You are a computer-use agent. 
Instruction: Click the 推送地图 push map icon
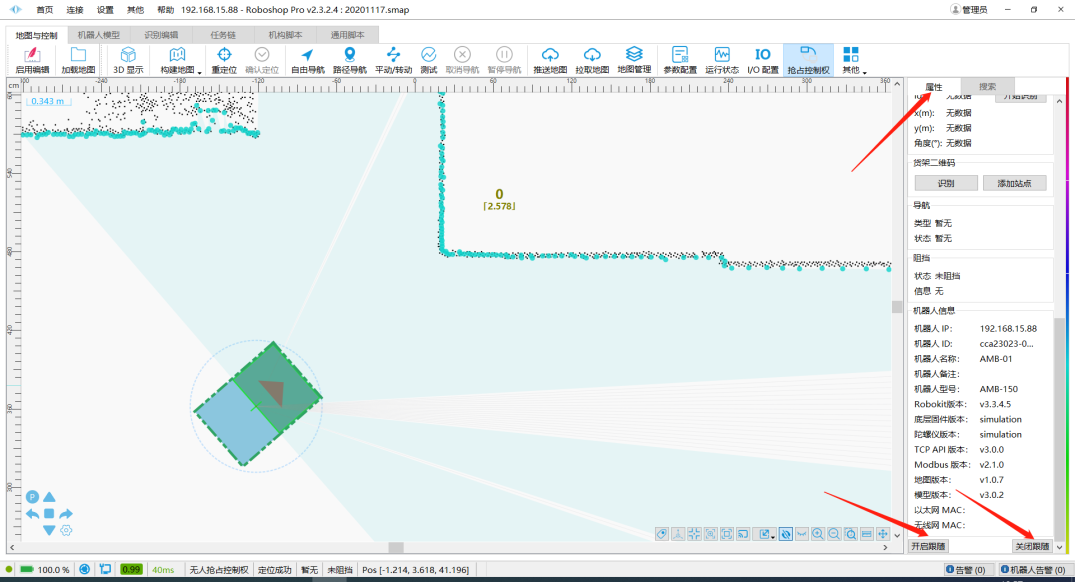coord(549,60)
